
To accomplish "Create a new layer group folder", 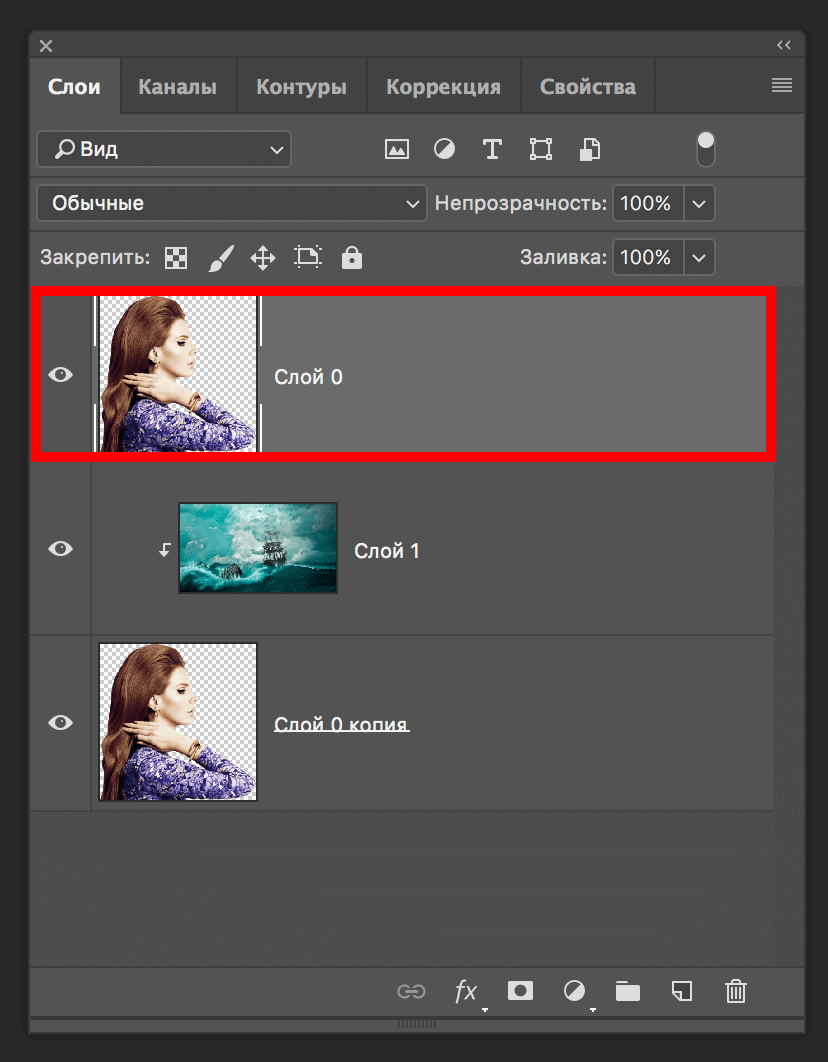I will click(x=628, y=991).
